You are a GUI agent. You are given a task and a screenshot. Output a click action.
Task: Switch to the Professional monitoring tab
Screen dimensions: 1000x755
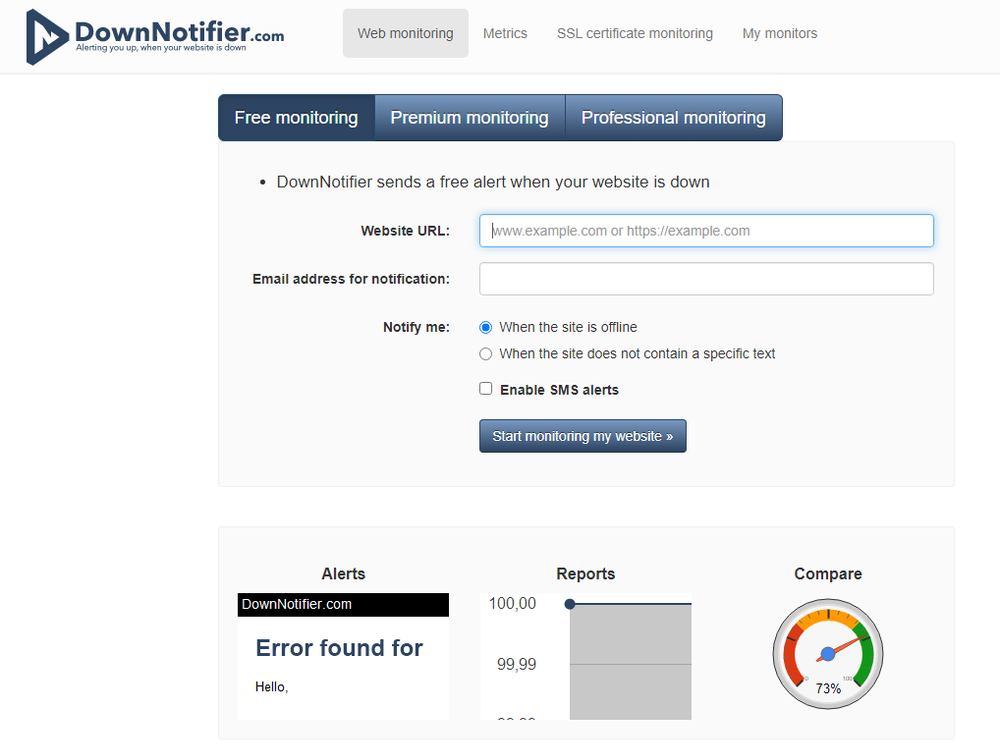click(673, 117)
